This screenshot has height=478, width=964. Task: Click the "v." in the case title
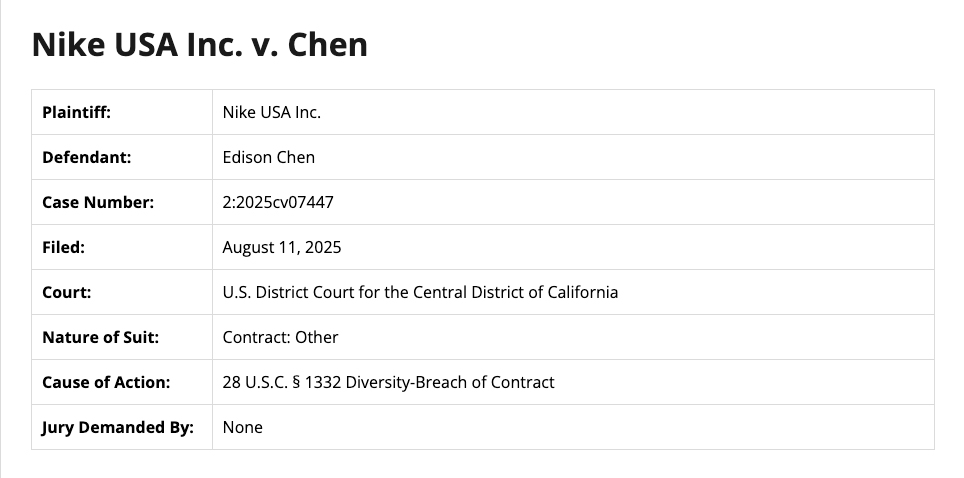tap(262, 45)
